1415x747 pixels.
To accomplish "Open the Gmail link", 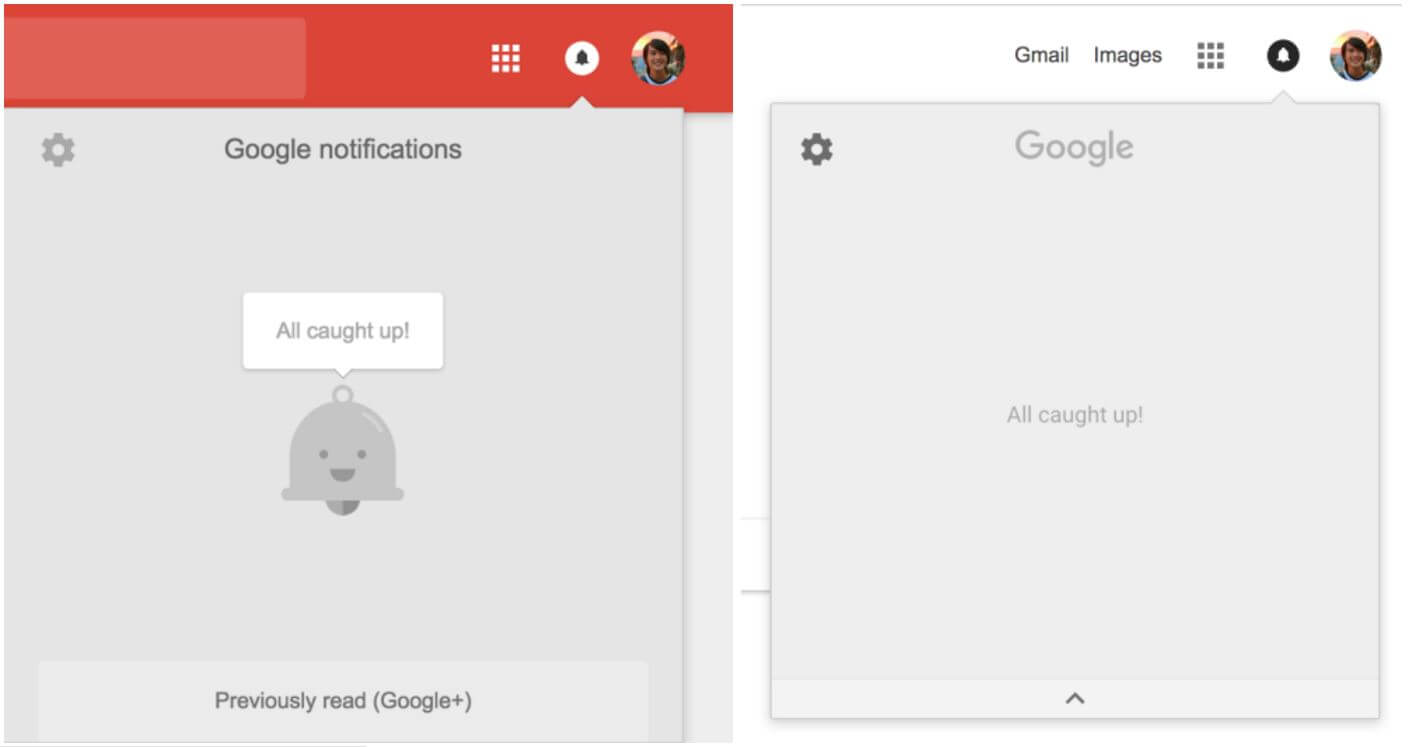I will tap(1041, 56).
